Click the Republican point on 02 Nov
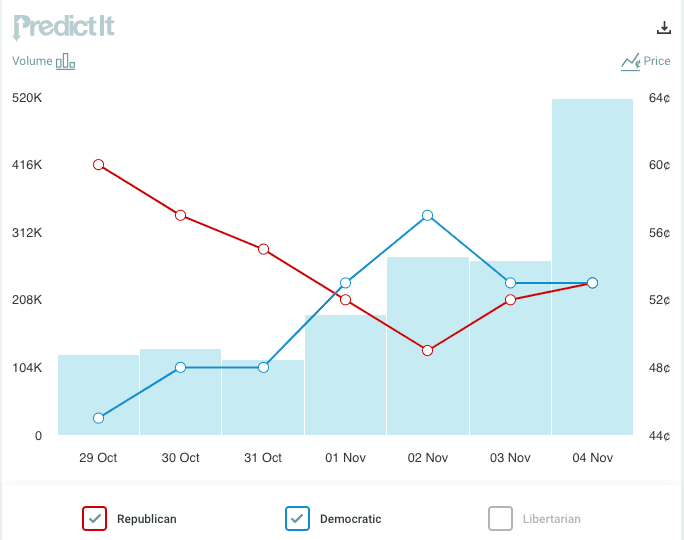The height and width of the screenshot is (540, 684). coord(428,350)
